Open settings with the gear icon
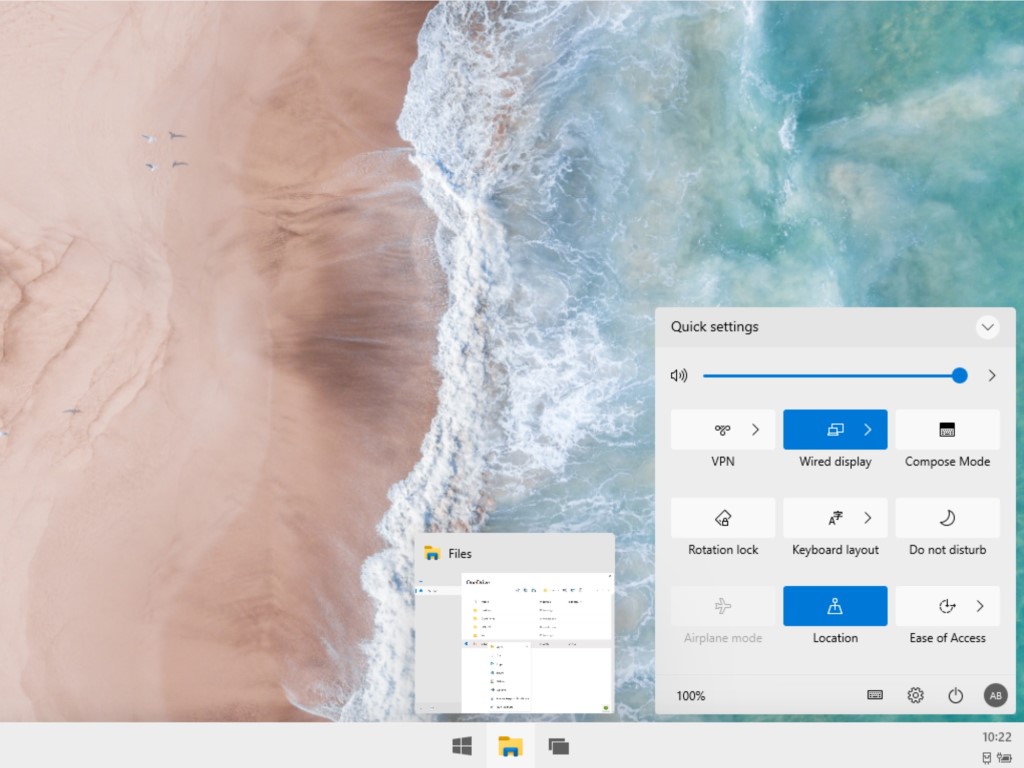 (915, 696)
